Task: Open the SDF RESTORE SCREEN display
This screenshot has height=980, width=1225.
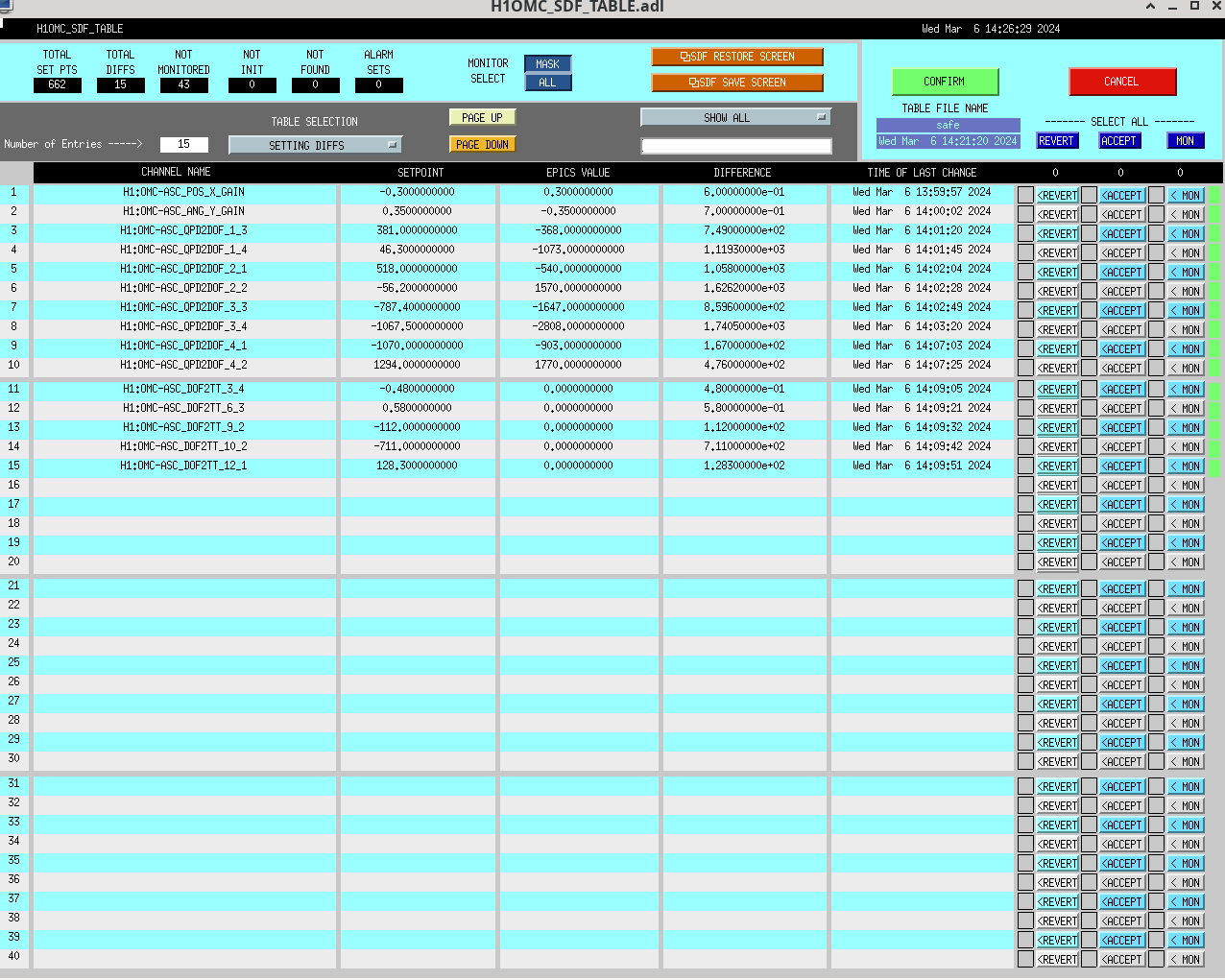Action: pos(736,57)
